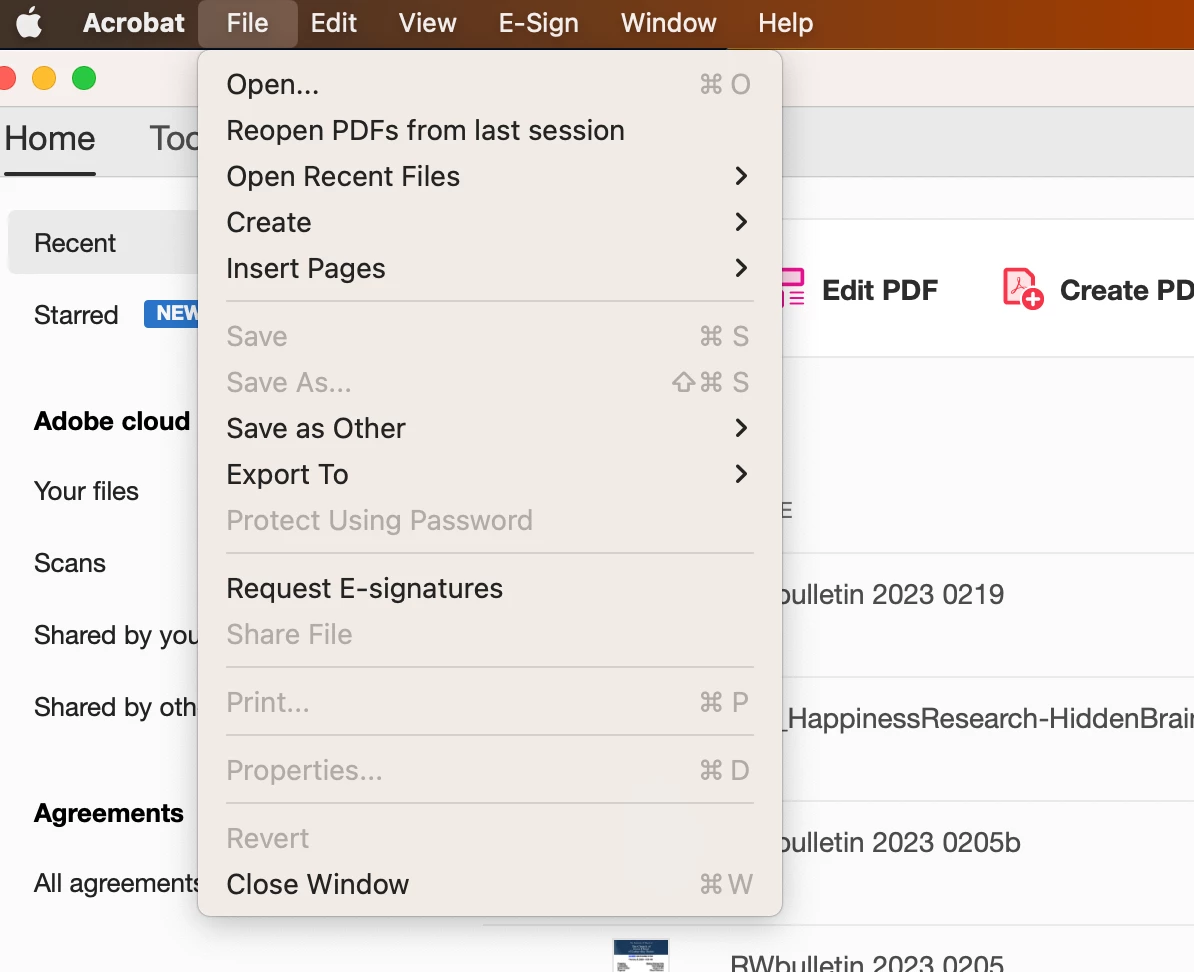The height and width of the screenshot is (972, 1194).
Task: Click the Edit PDF button label
Action: (x=880, y=290)
